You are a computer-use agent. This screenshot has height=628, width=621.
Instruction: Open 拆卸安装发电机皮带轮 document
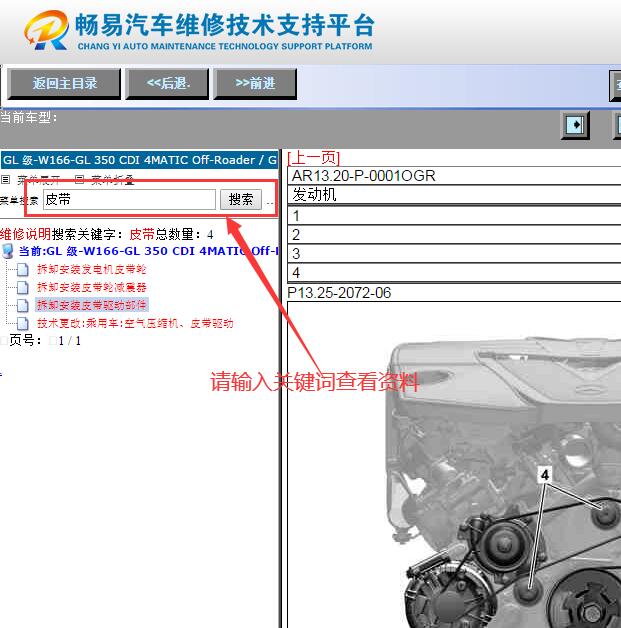click(x=92, y=269)
